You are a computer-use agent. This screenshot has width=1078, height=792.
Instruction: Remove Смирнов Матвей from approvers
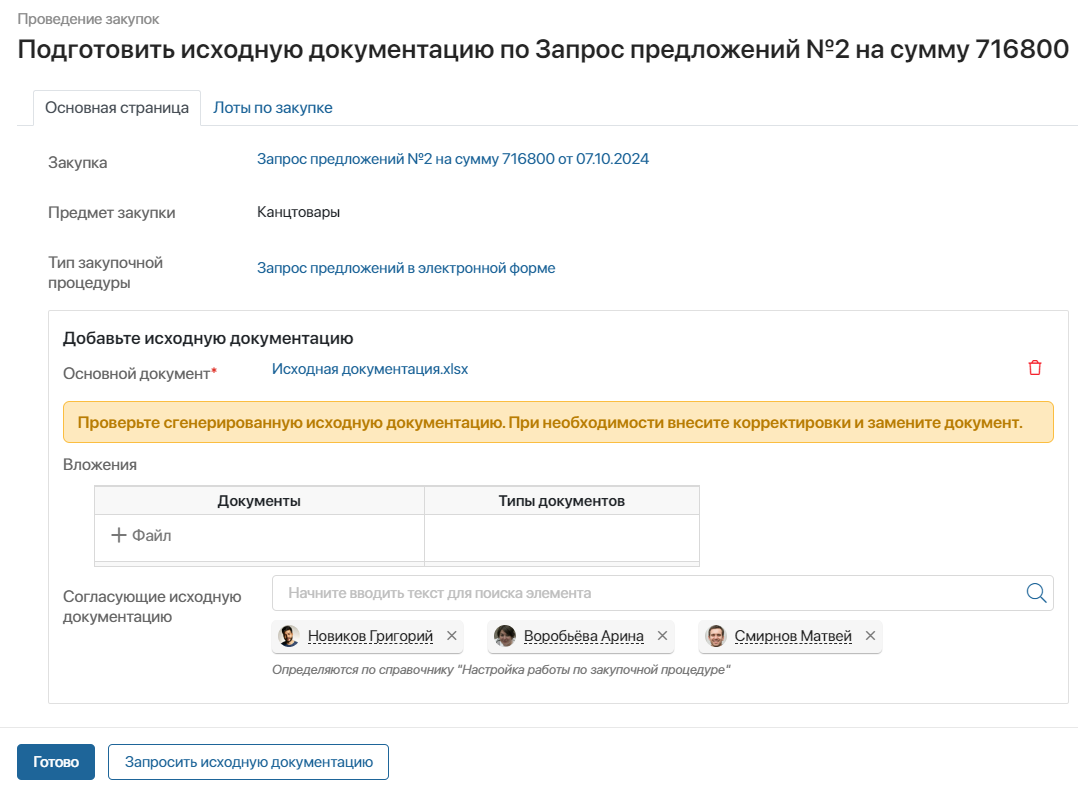coord(870,636)
